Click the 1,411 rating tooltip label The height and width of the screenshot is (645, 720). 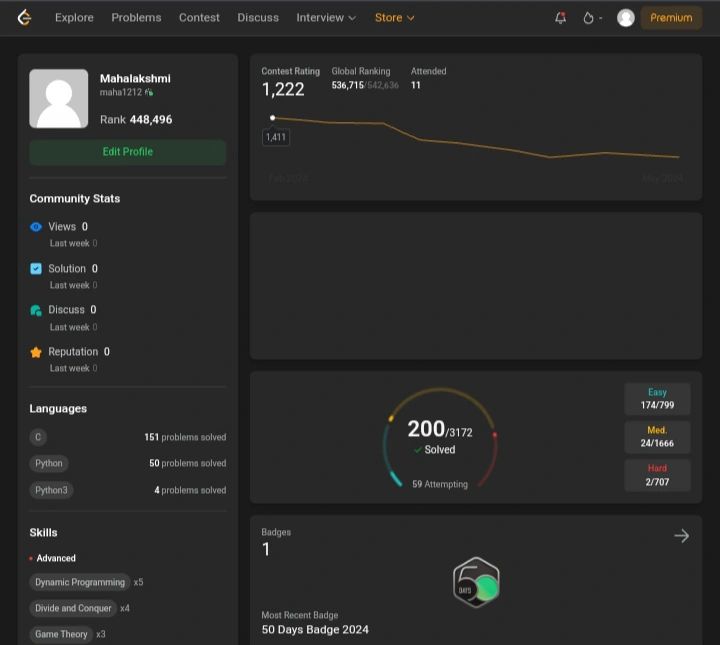(x=276, y=137)
